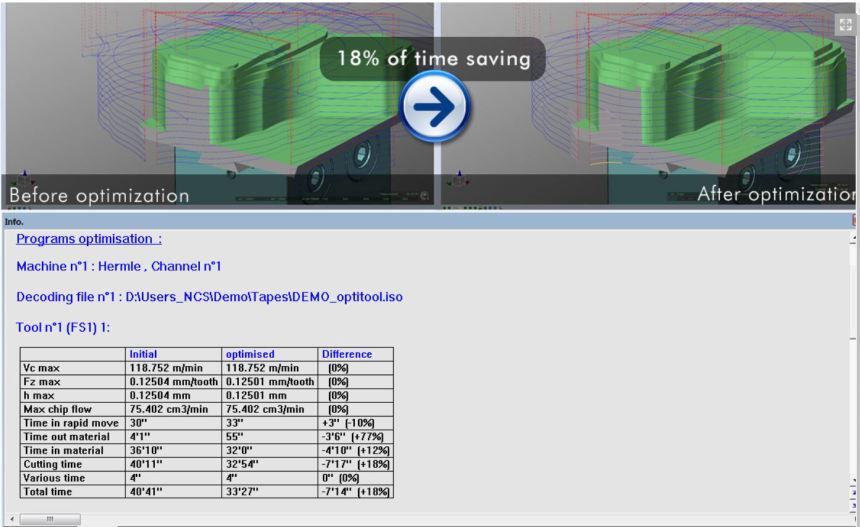Click the axis triad in the right view

pos(459,180)
